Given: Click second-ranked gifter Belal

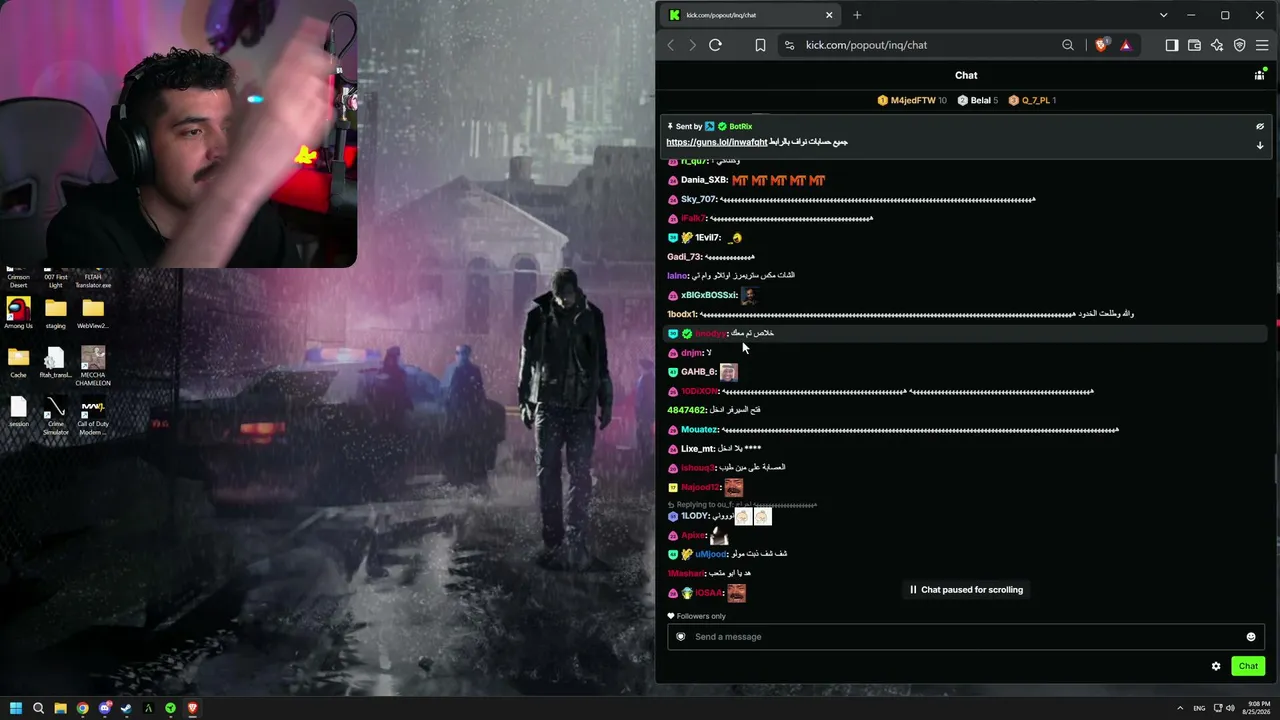Looking at the screenshot, I should click(x=978, y=100).
